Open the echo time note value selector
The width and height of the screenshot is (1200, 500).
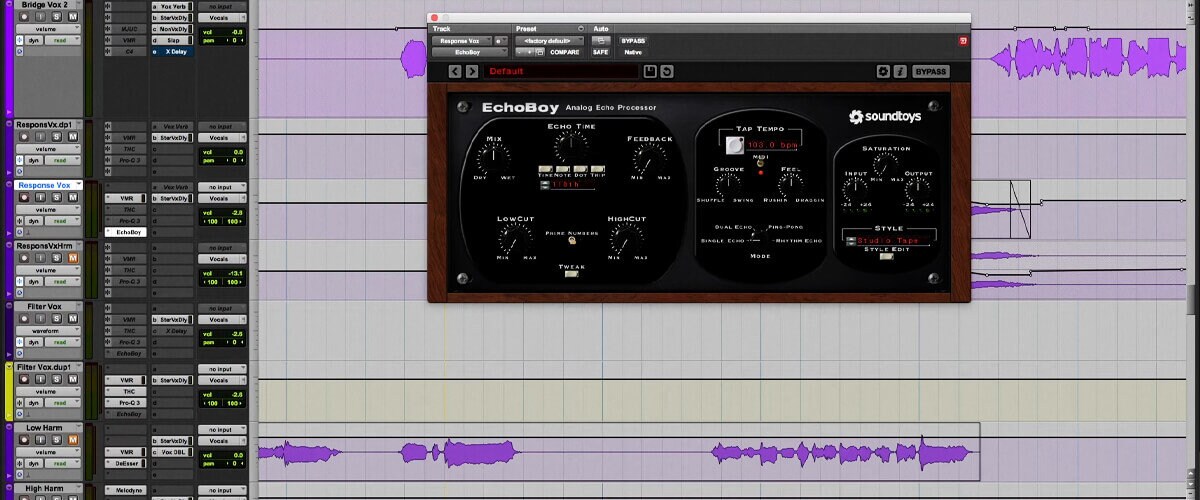(x=568, y=184)
